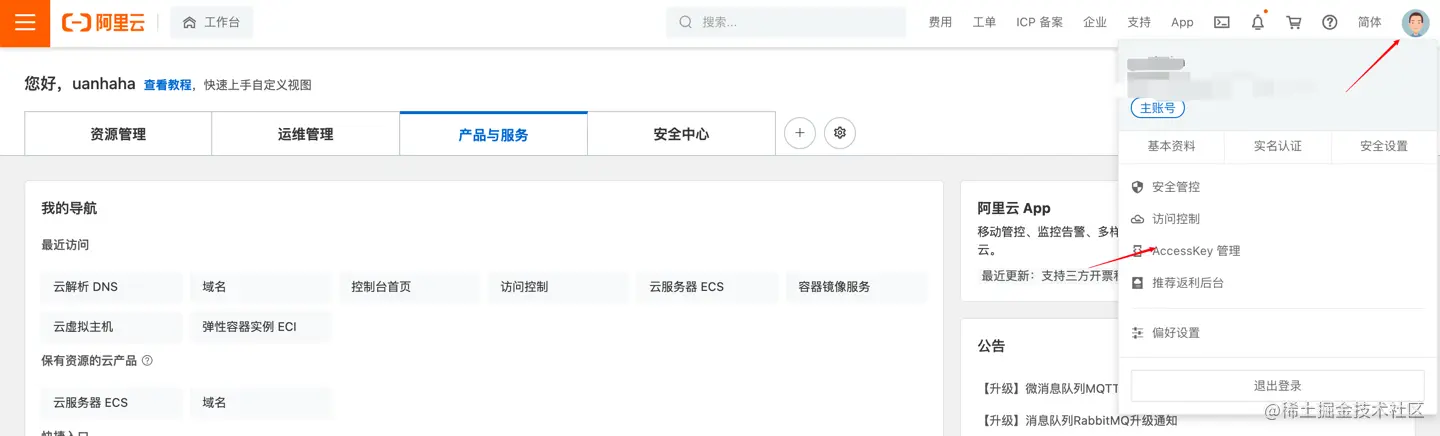This screenshot has width=1440, height=436.
Task: Click the 推荐返利后台 icon
Action: click(x=1137, y=283)
